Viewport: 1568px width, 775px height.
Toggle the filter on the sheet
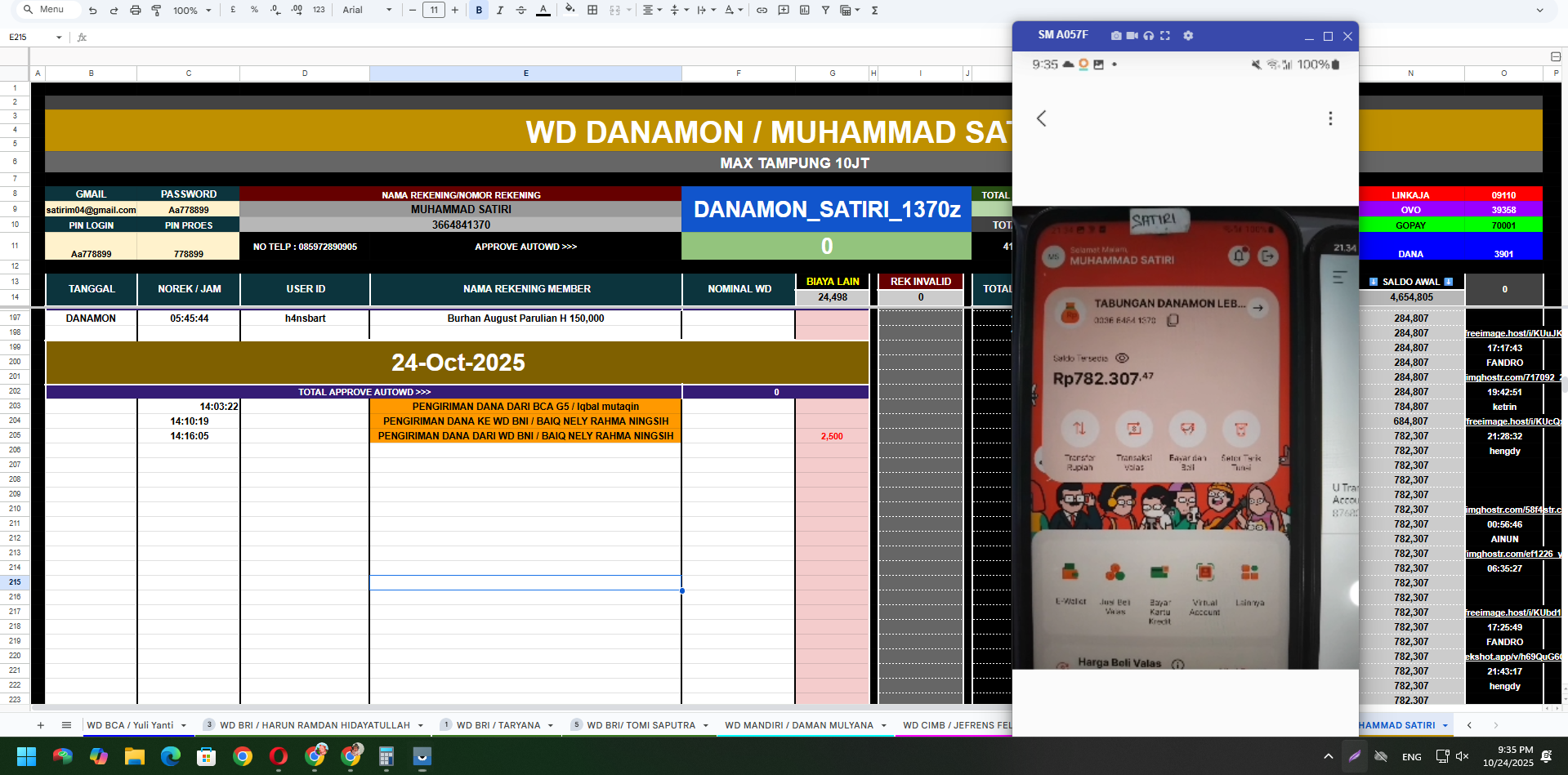[825, 10]
